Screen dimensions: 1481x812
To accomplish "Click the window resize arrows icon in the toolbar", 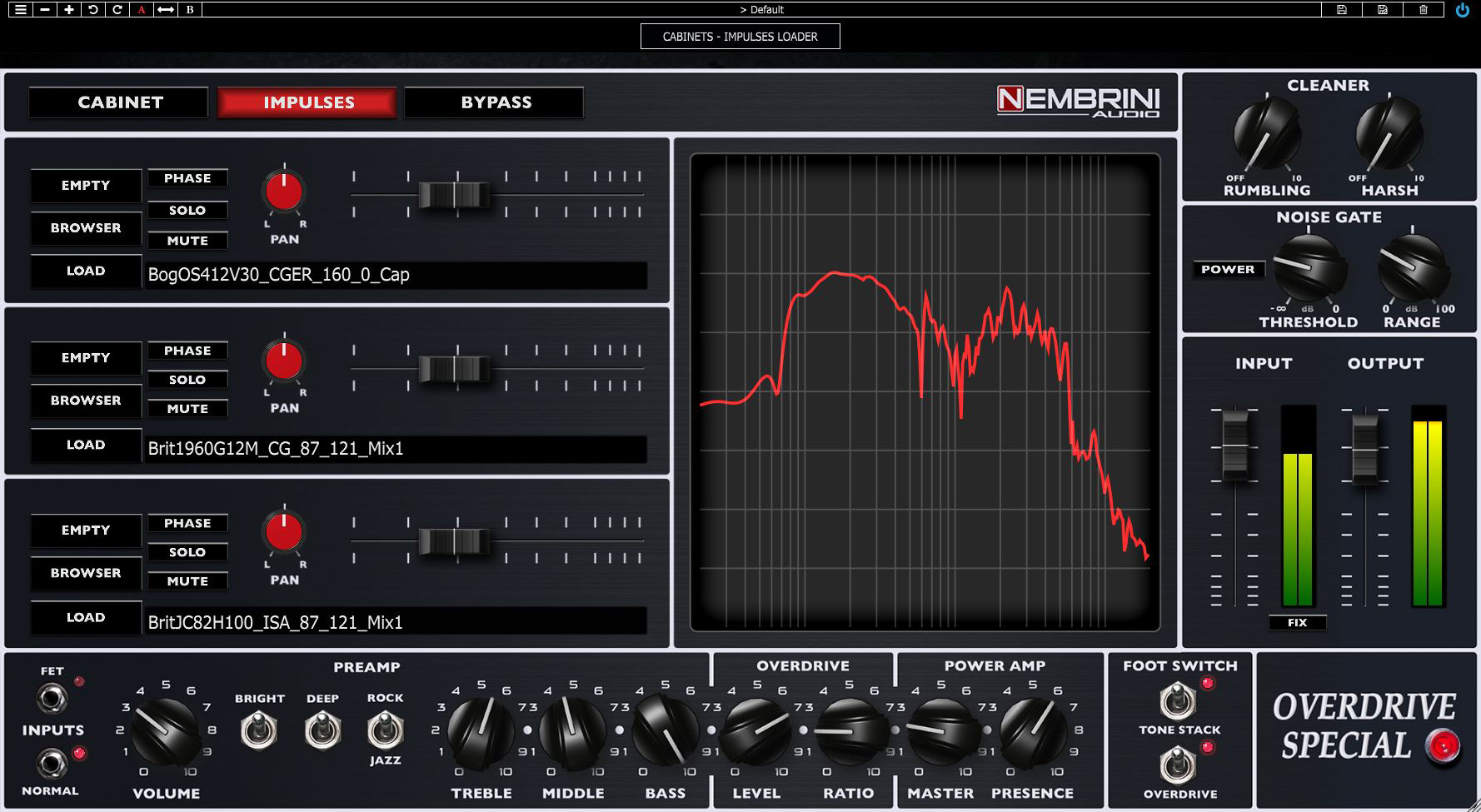I will point(165,10).
